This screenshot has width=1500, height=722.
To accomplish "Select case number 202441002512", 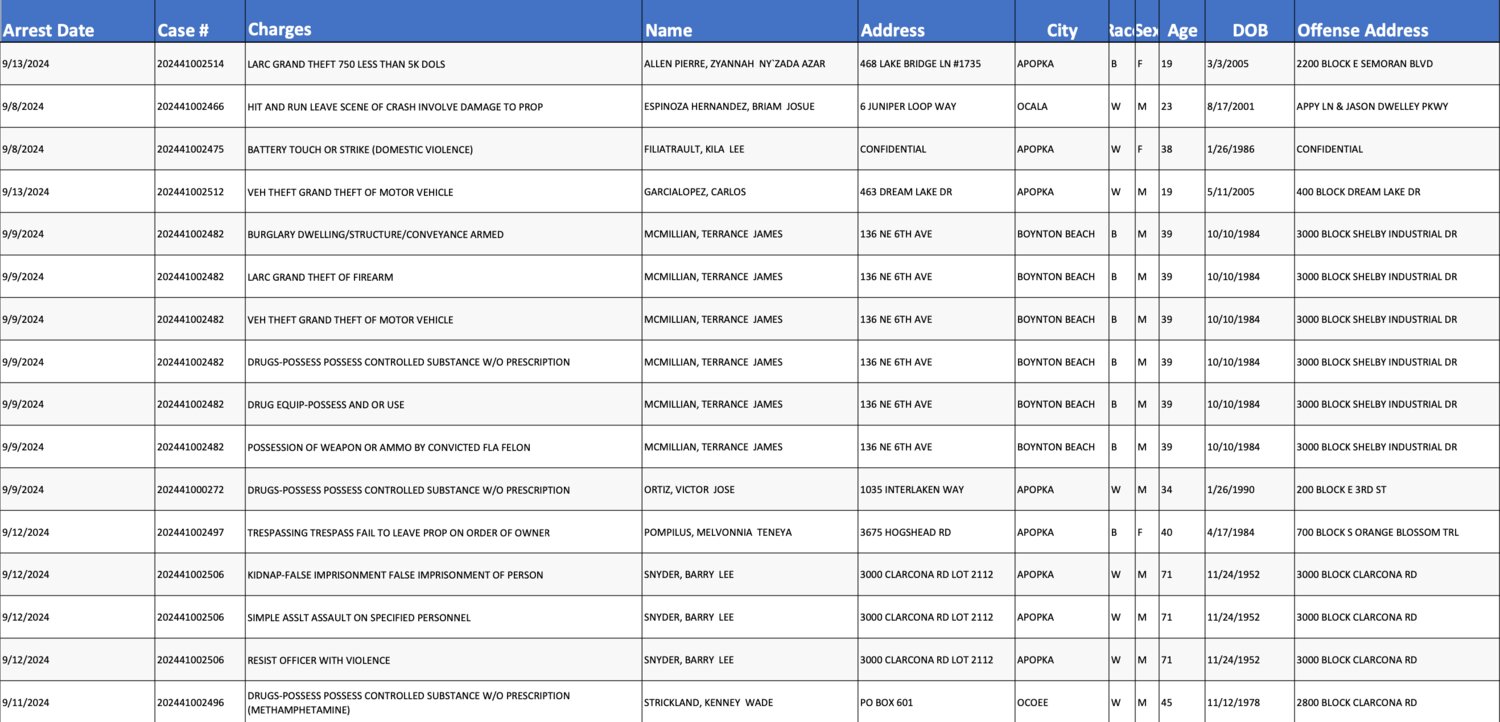I will [x=200, y=192].
